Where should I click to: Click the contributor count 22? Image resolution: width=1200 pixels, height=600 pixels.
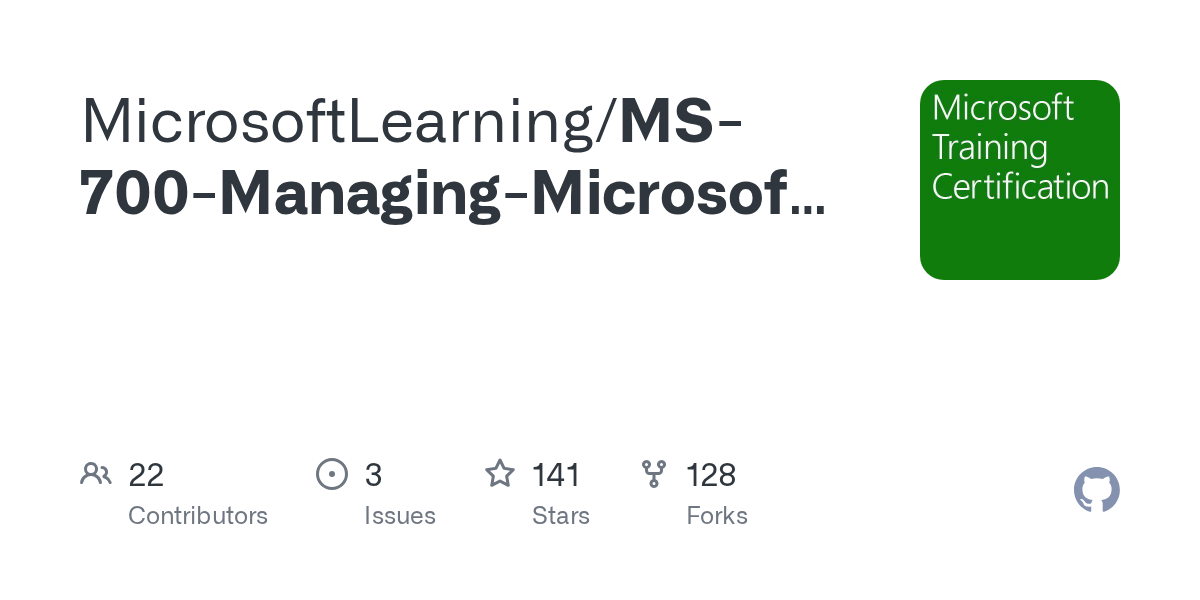pyautogui.click(x=146, y=475)
